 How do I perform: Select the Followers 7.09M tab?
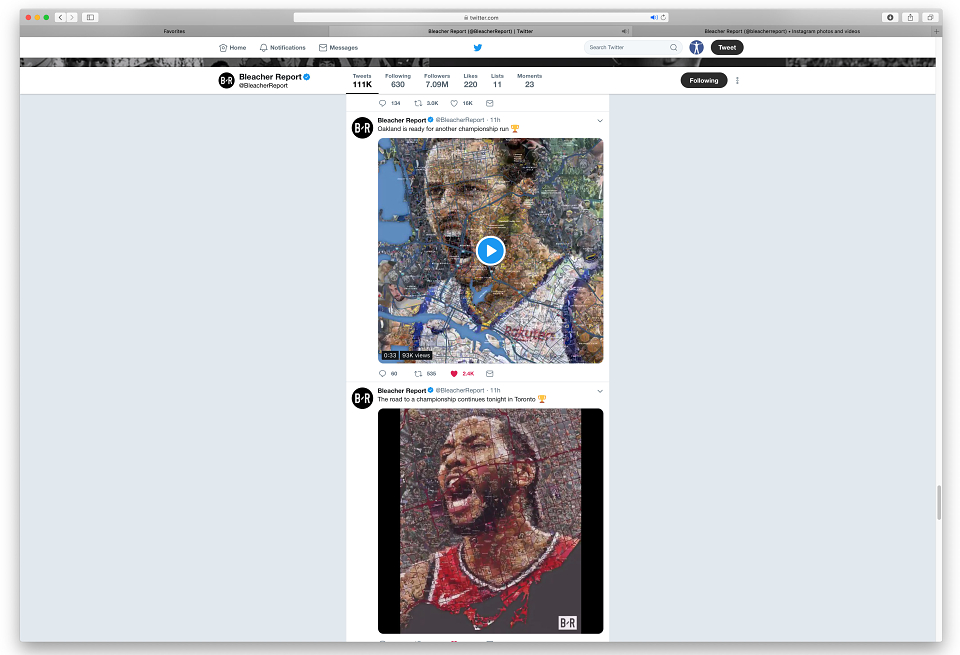click(x=437, y=81)
